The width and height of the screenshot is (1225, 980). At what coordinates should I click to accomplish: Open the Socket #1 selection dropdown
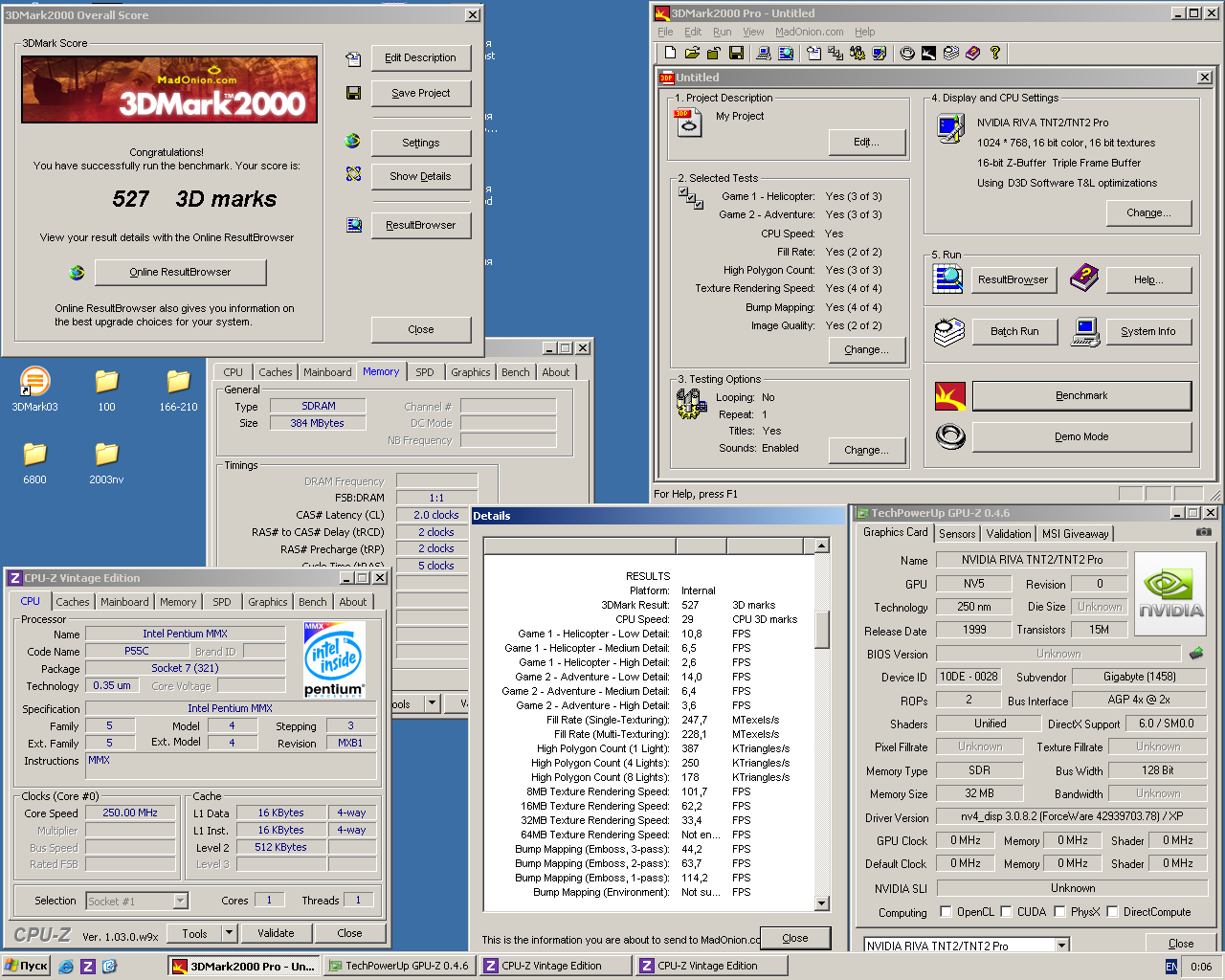(180, 901)
